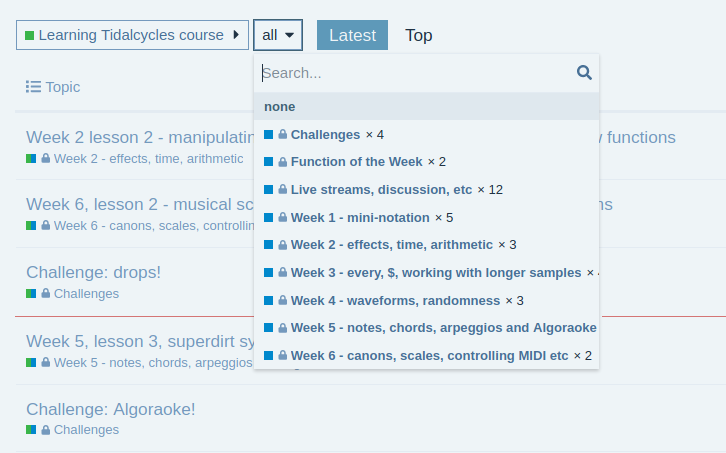The width and height of the screenshot is (726, 453).
Task: Click lock icon under Challenge: drops! topic
Action: point(46,294)
